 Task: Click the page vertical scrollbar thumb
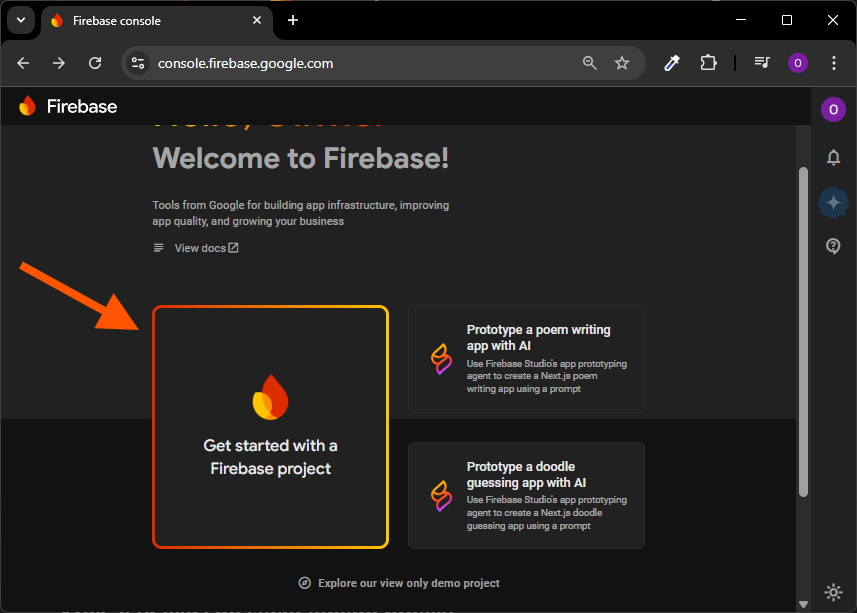tap(803, 332)
